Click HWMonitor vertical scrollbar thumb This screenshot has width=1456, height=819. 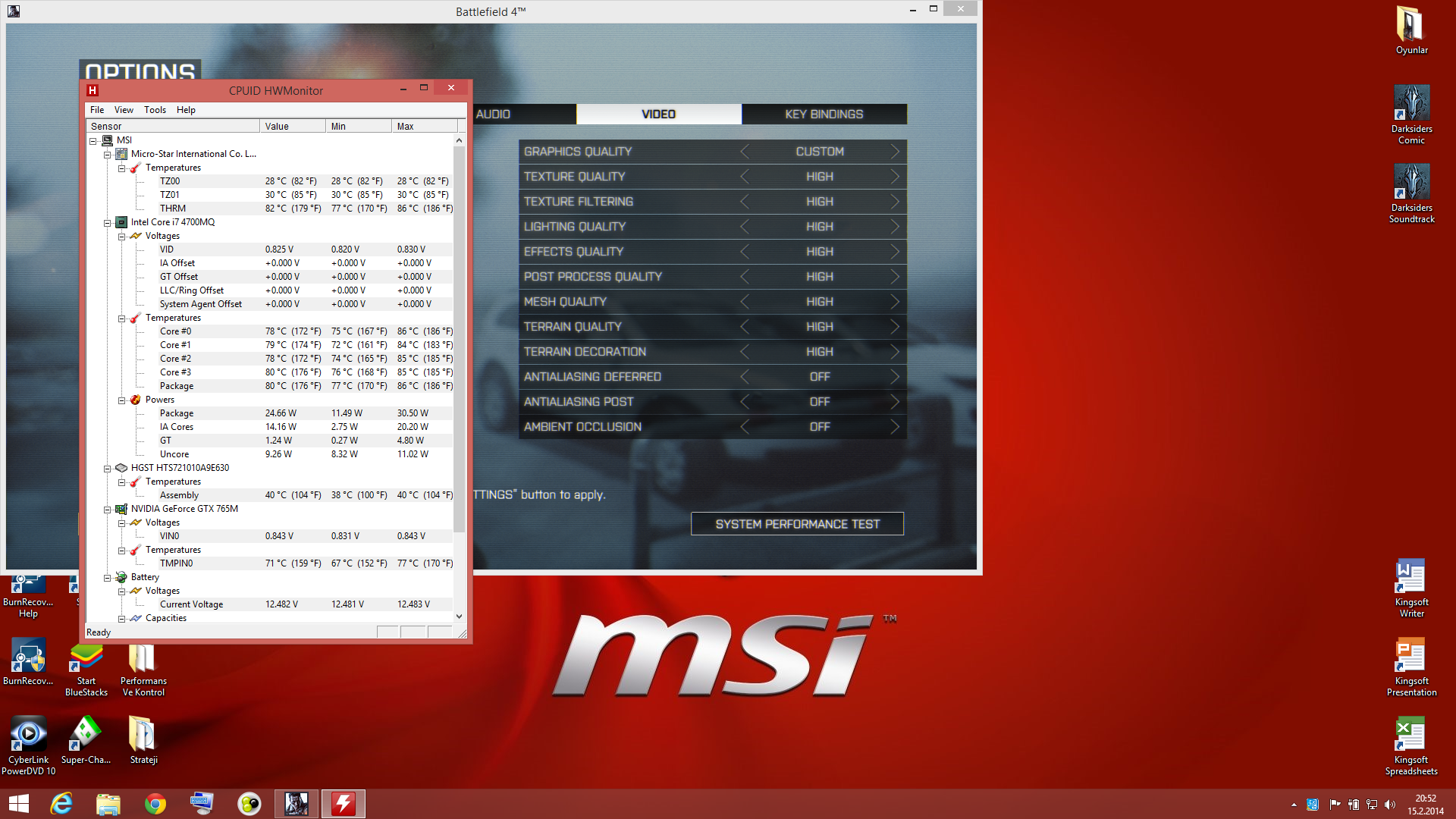[x=459, y=339]
